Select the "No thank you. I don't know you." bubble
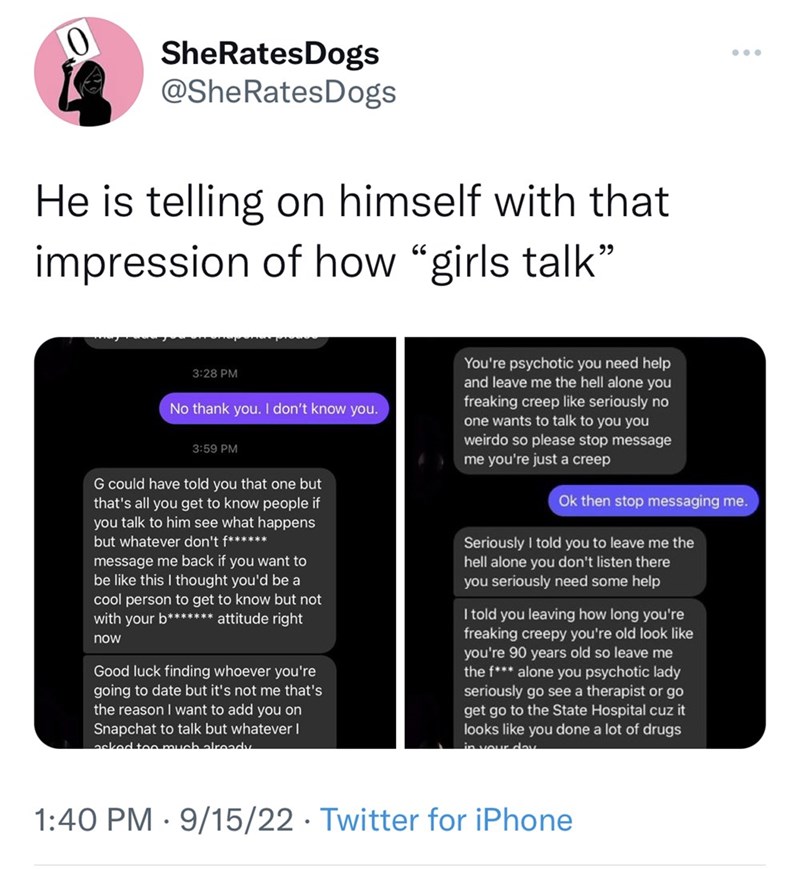The height and width of the screenshot is (869, 800). pos(273,409)
